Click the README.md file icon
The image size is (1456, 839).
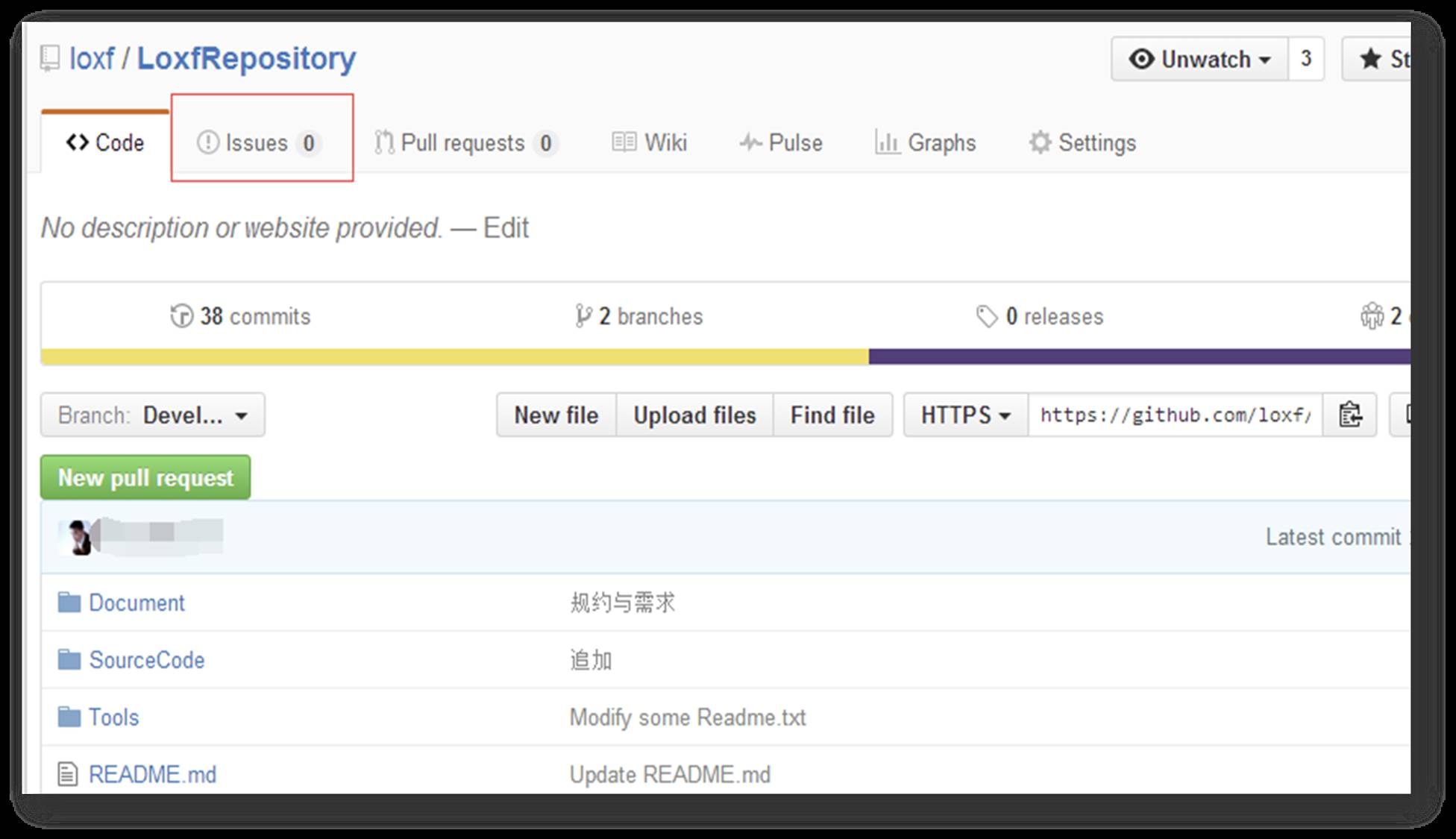[68, 774]
